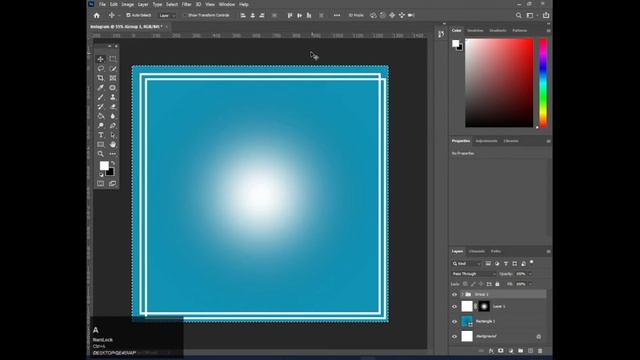Hide the Layer 1 visibility eye
Image resolution: width=640 pixels, height=360 pixels.
coord(454,307)
